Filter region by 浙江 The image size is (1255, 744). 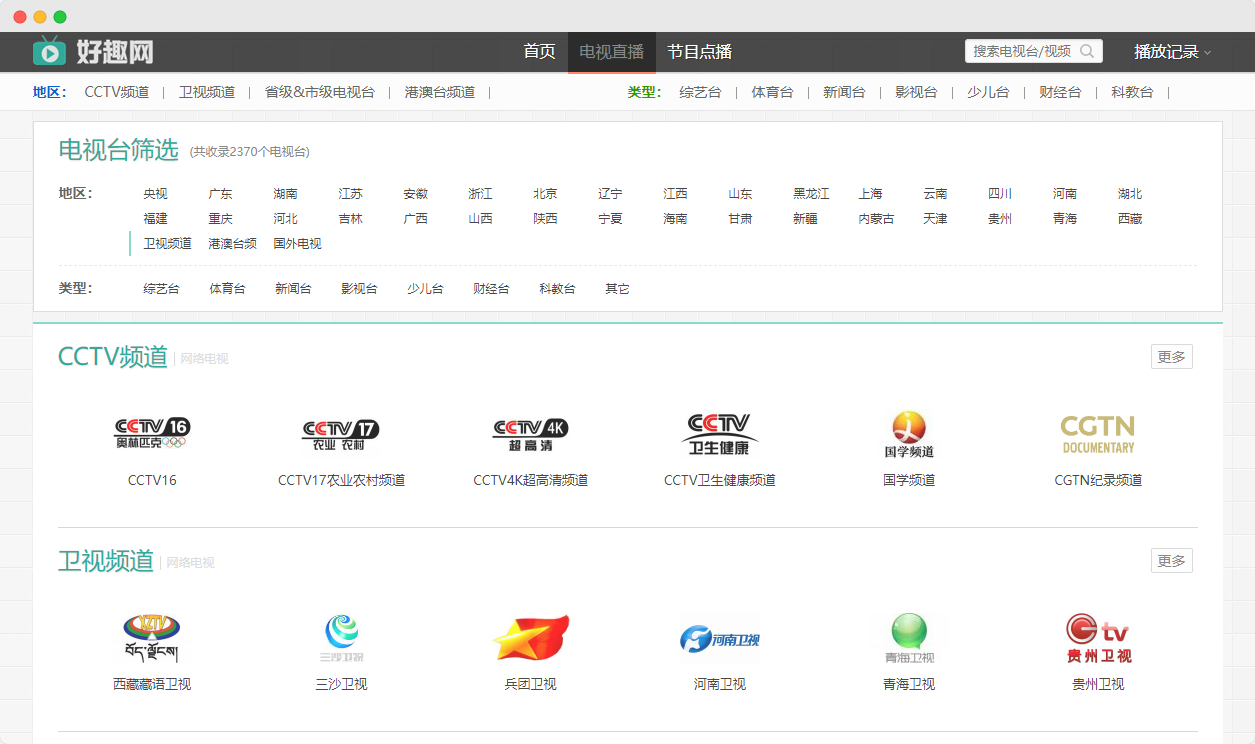click(x=480, y=194)
